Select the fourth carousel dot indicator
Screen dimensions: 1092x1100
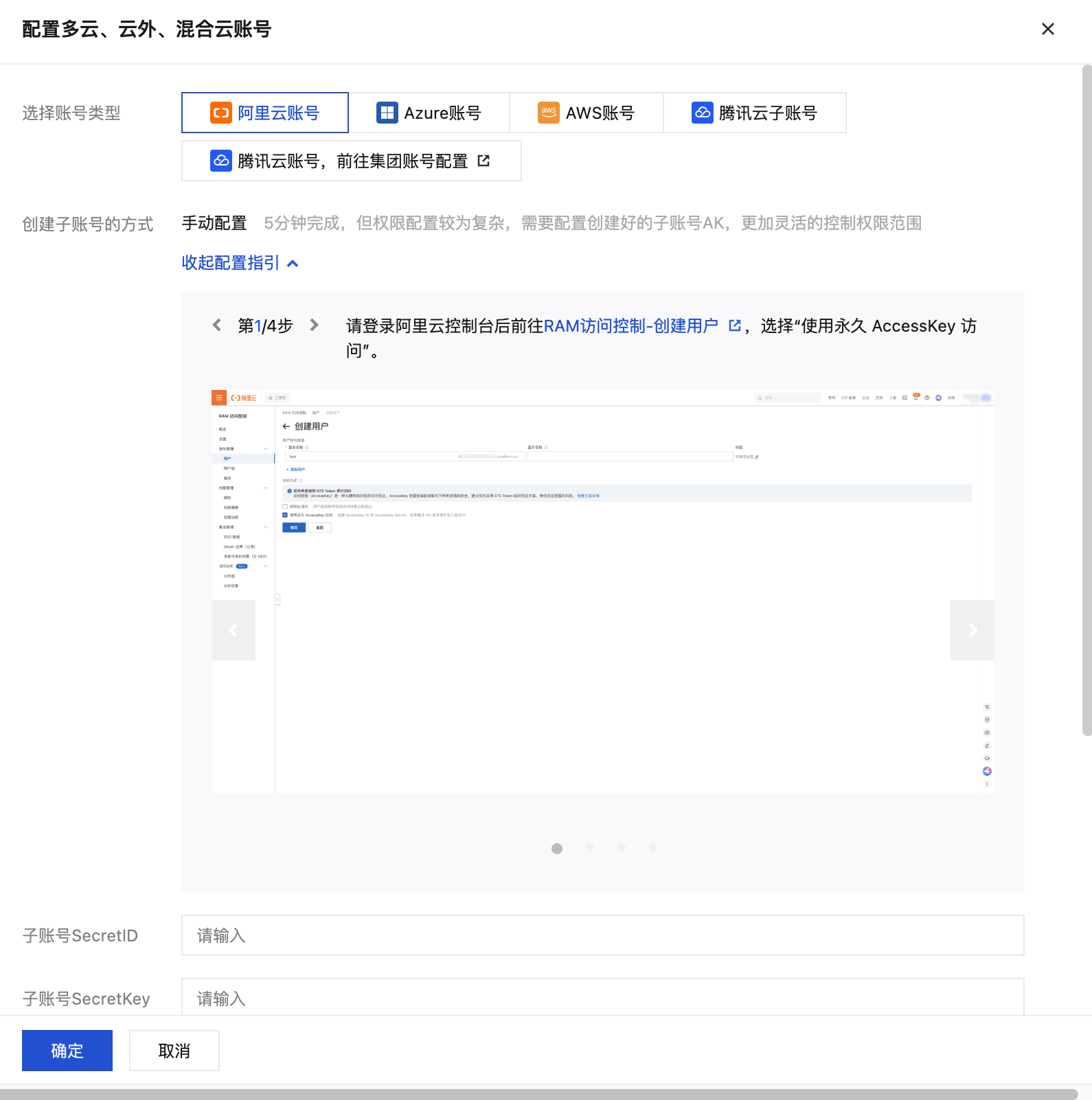coord(653,847)
